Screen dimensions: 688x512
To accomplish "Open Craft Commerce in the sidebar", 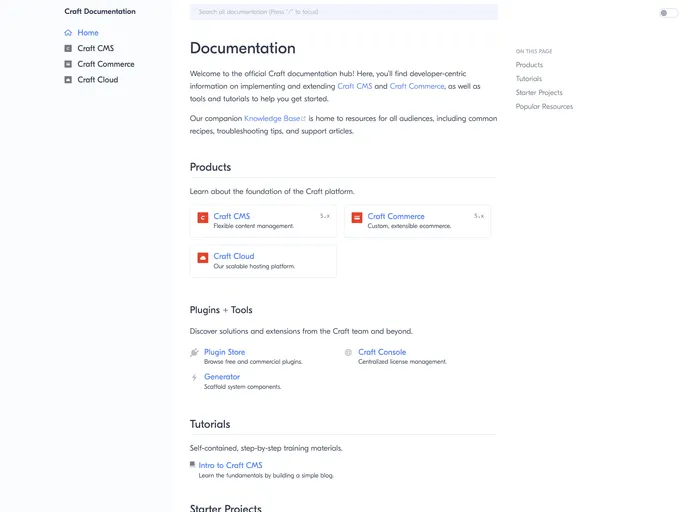I will (106, 64).
